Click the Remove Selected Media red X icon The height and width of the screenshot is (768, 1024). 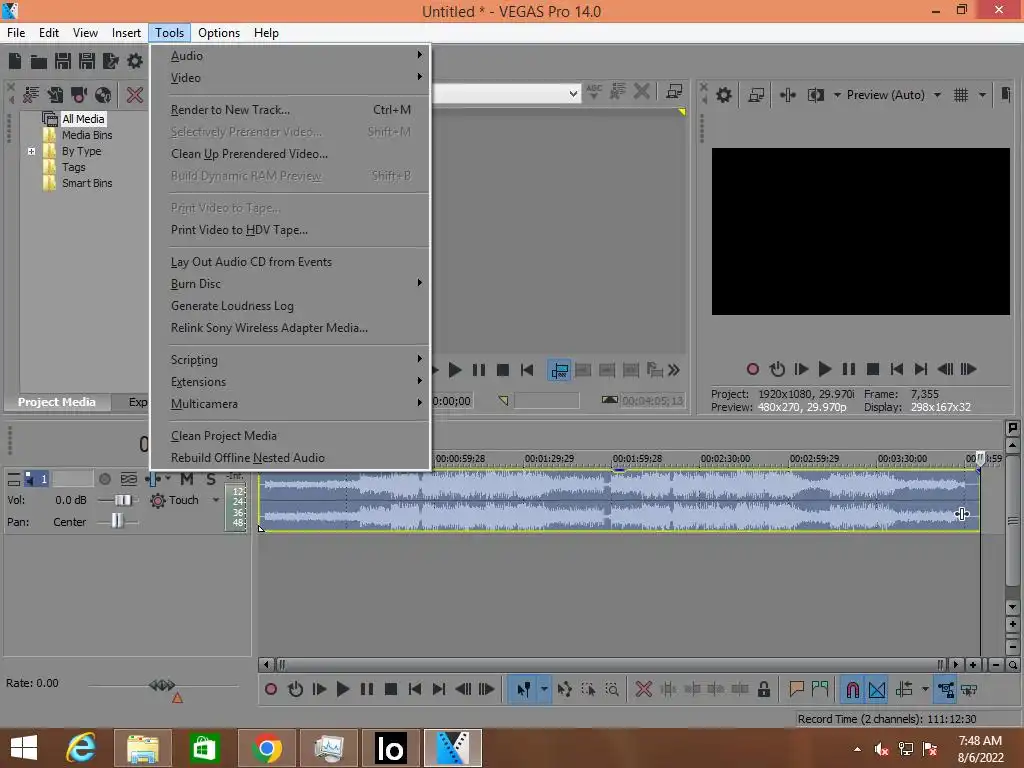click(x=135, y=95)
